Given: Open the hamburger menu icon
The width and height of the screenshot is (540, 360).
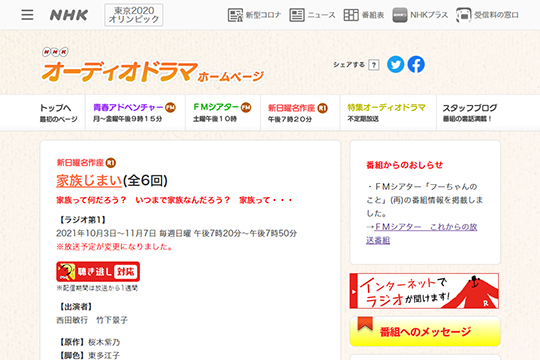Looking at the screenshot, I should [x=27, y=15].
